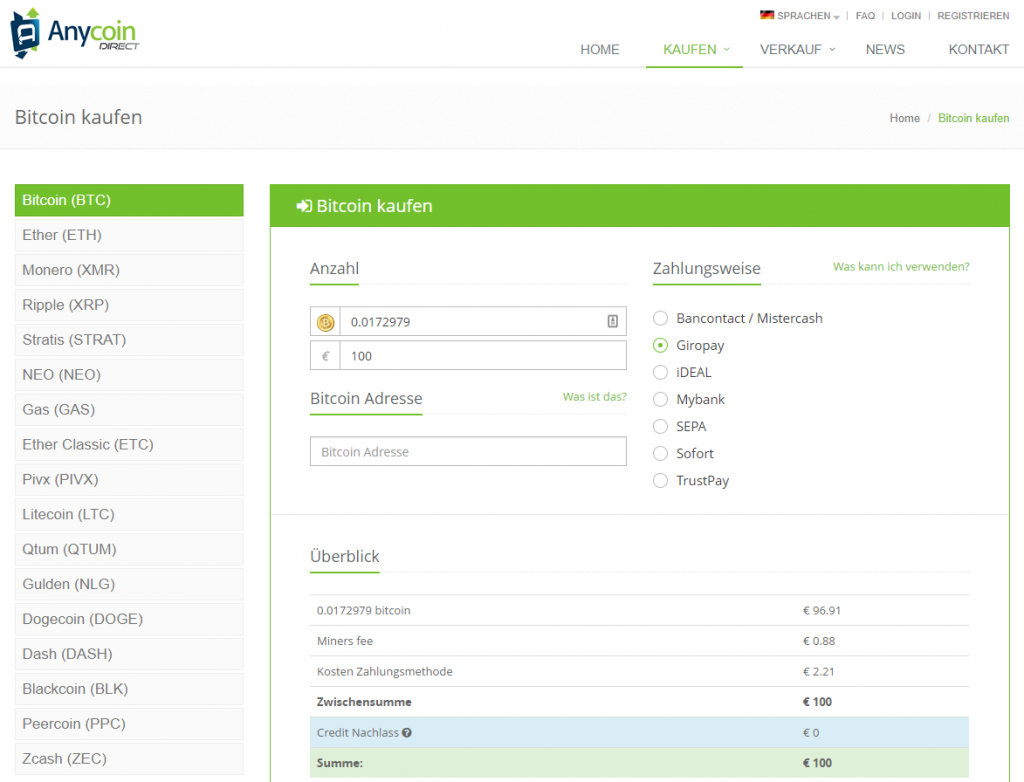The image size is (1024, 782).
Task: Click the '€ 96.91' bitcoin price value
Action: [x=822, y=610]
